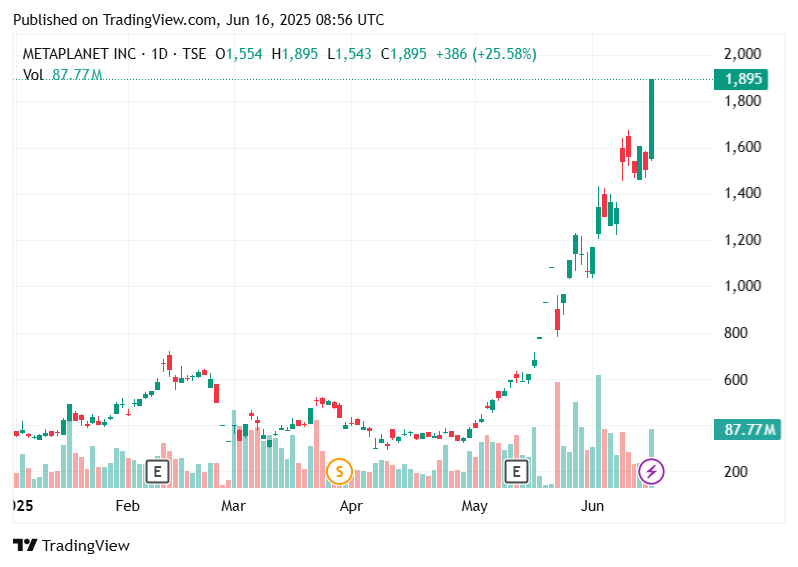
Task: Click the 1,400 price axis label
Action: (743, 193)
